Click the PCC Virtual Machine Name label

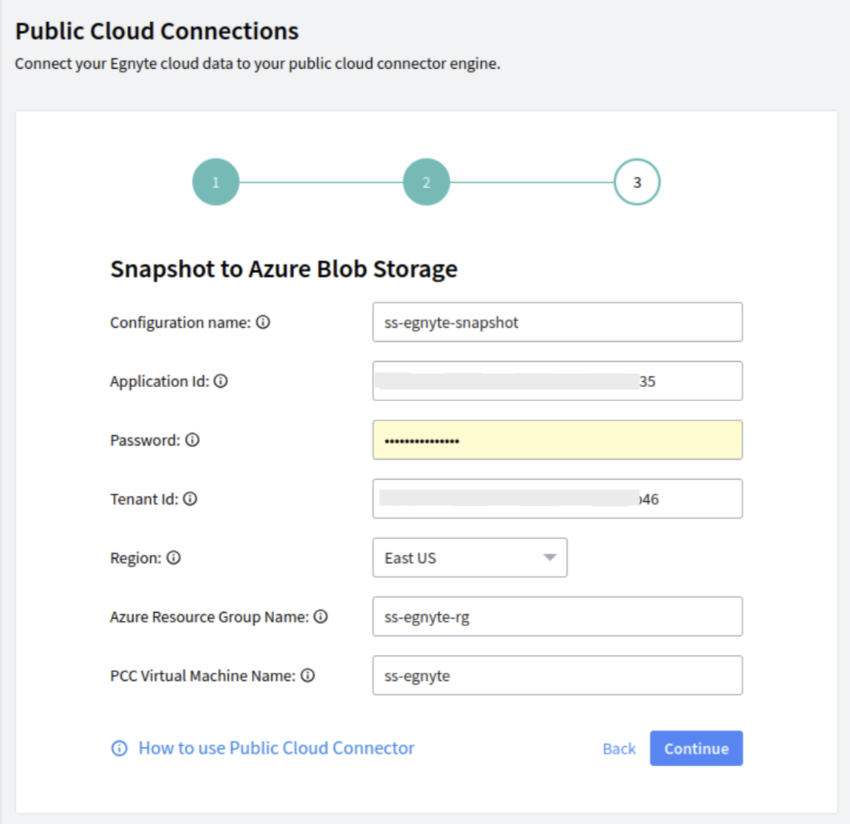point(203,676)
